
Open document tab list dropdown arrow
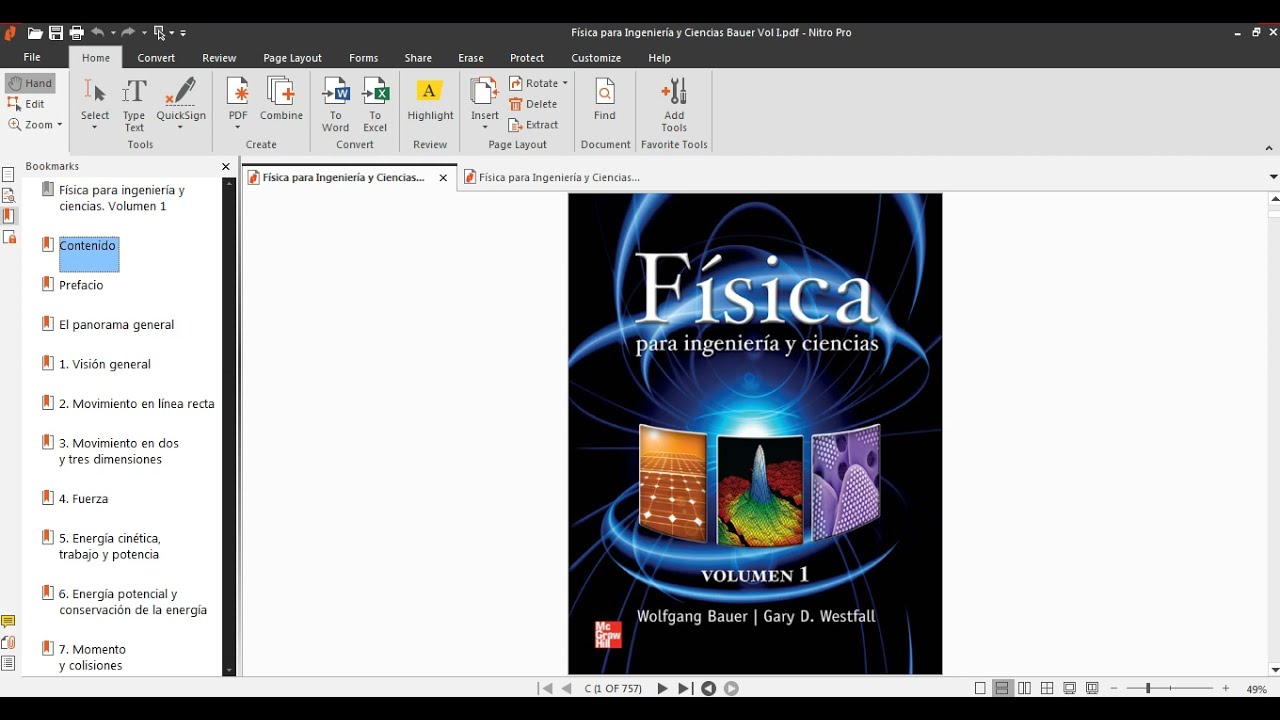1273,177
